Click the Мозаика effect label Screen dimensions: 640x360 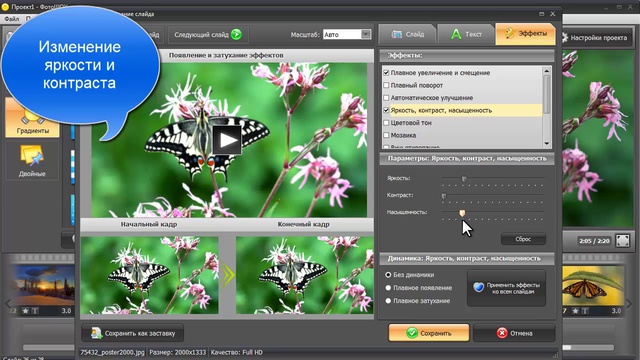tap(403, 135)
